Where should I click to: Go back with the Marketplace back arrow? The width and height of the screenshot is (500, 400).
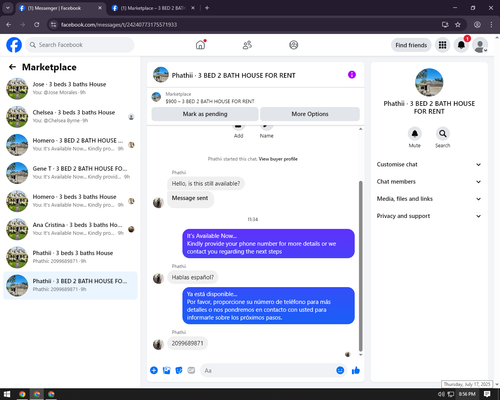point(12,67)
